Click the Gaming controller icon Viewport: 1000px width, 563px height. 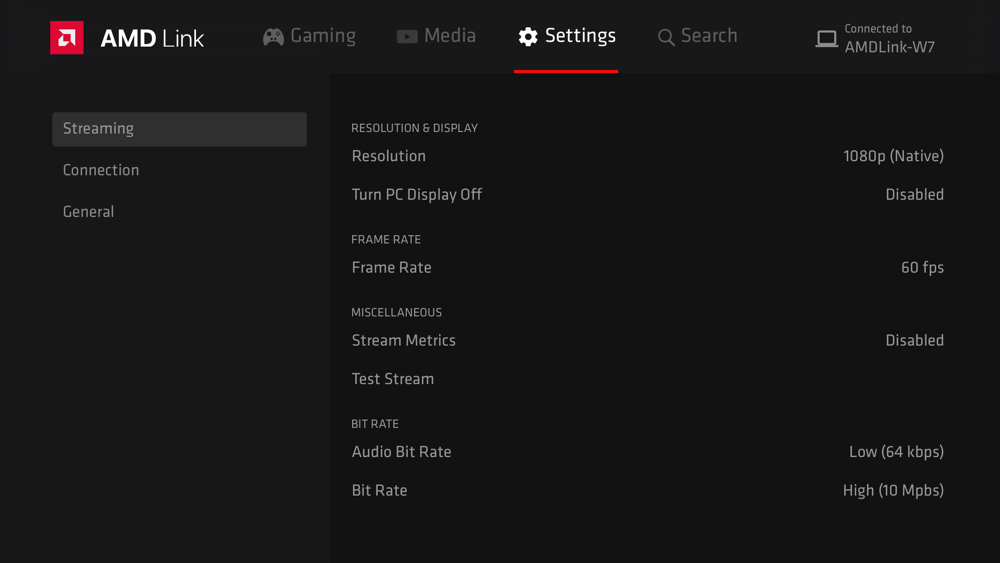point(273,37)
